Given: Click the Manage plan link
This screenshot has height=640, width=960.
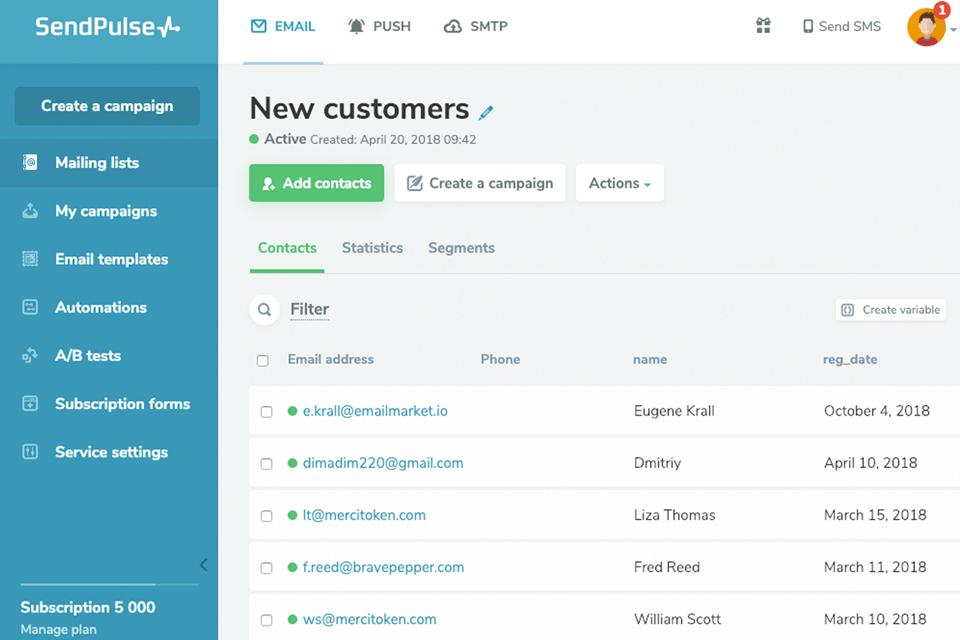Looking at the screenshot, I should (59, 630).
